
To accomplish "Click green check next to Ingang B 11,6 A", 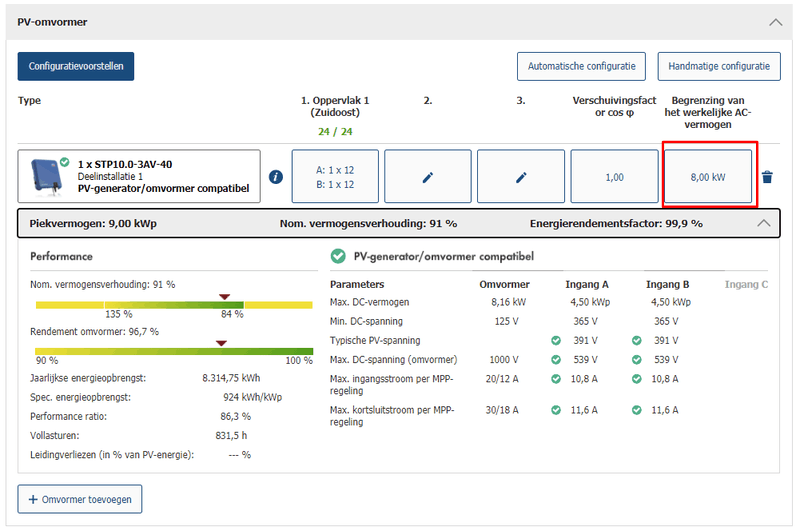I will pos(635,410).
